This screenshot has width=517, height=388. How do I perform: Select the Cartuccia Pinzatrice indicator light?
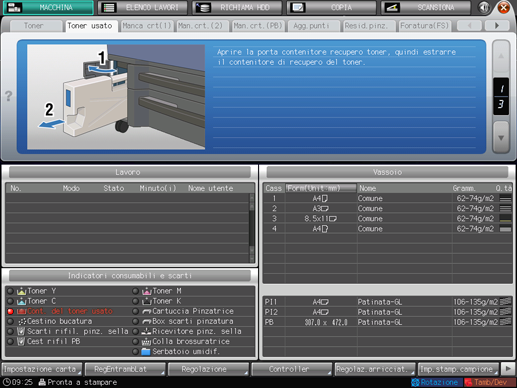(135, 311)
